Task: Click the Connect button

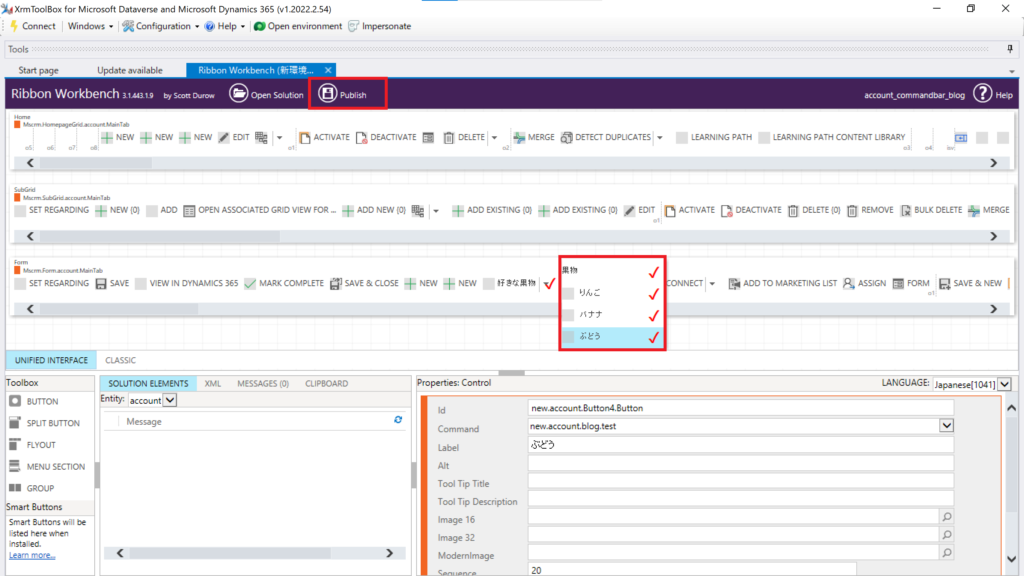Action: 33,26
